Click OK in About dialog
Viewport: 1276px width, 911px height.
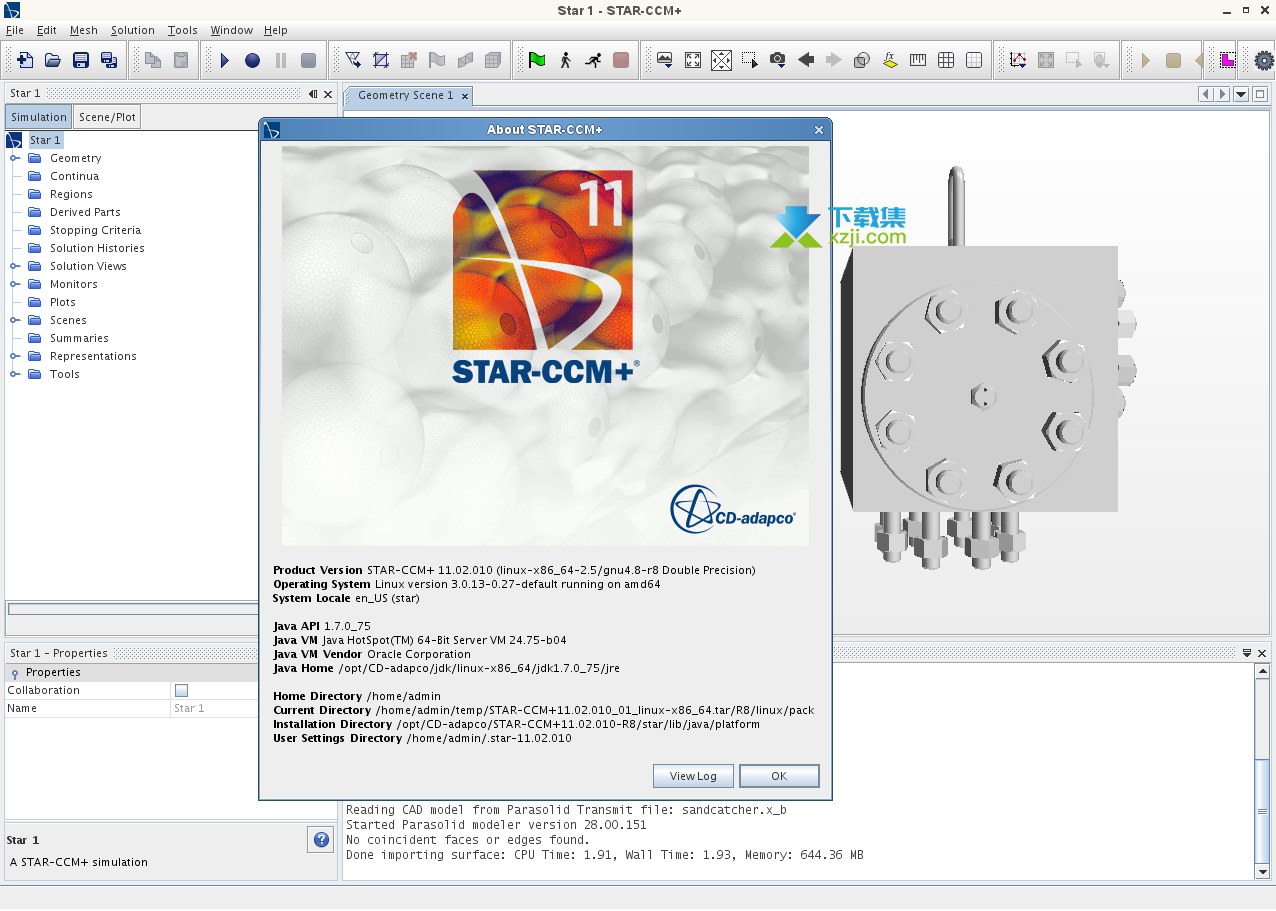(x=779, y=776)
